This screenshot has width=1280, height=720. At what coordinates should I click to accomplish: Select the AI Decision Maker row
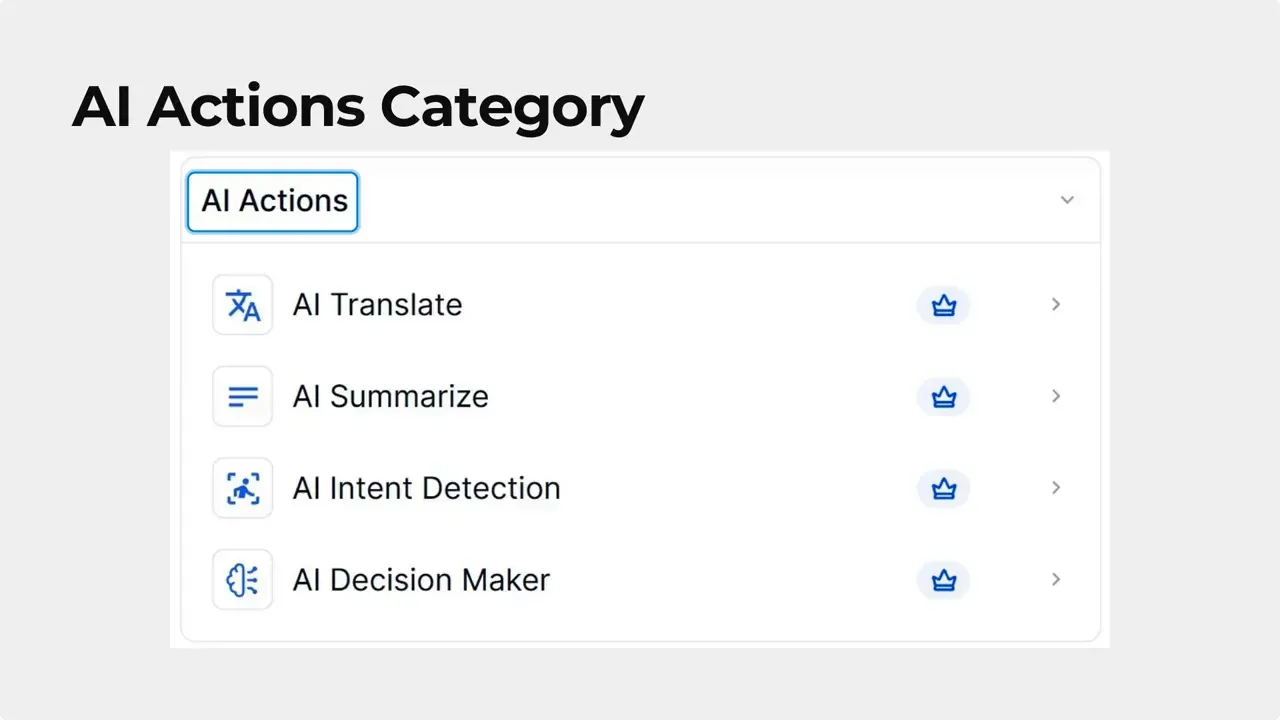point(421,580)
